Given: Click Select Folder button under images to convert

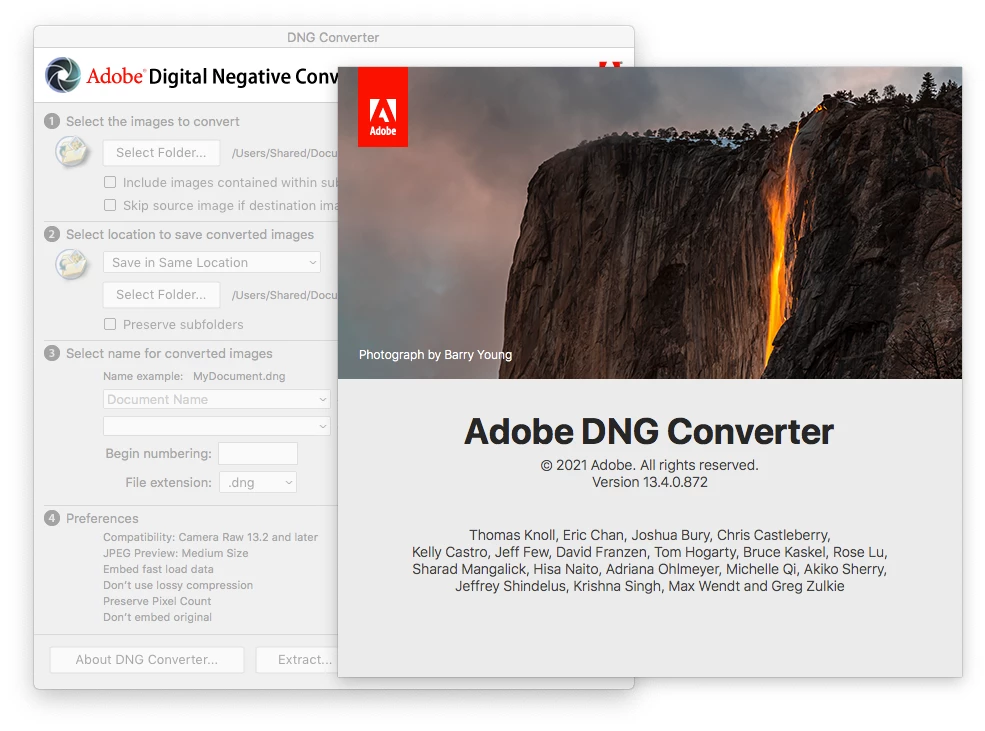Looking at the screenshot, I should point(161,153).
